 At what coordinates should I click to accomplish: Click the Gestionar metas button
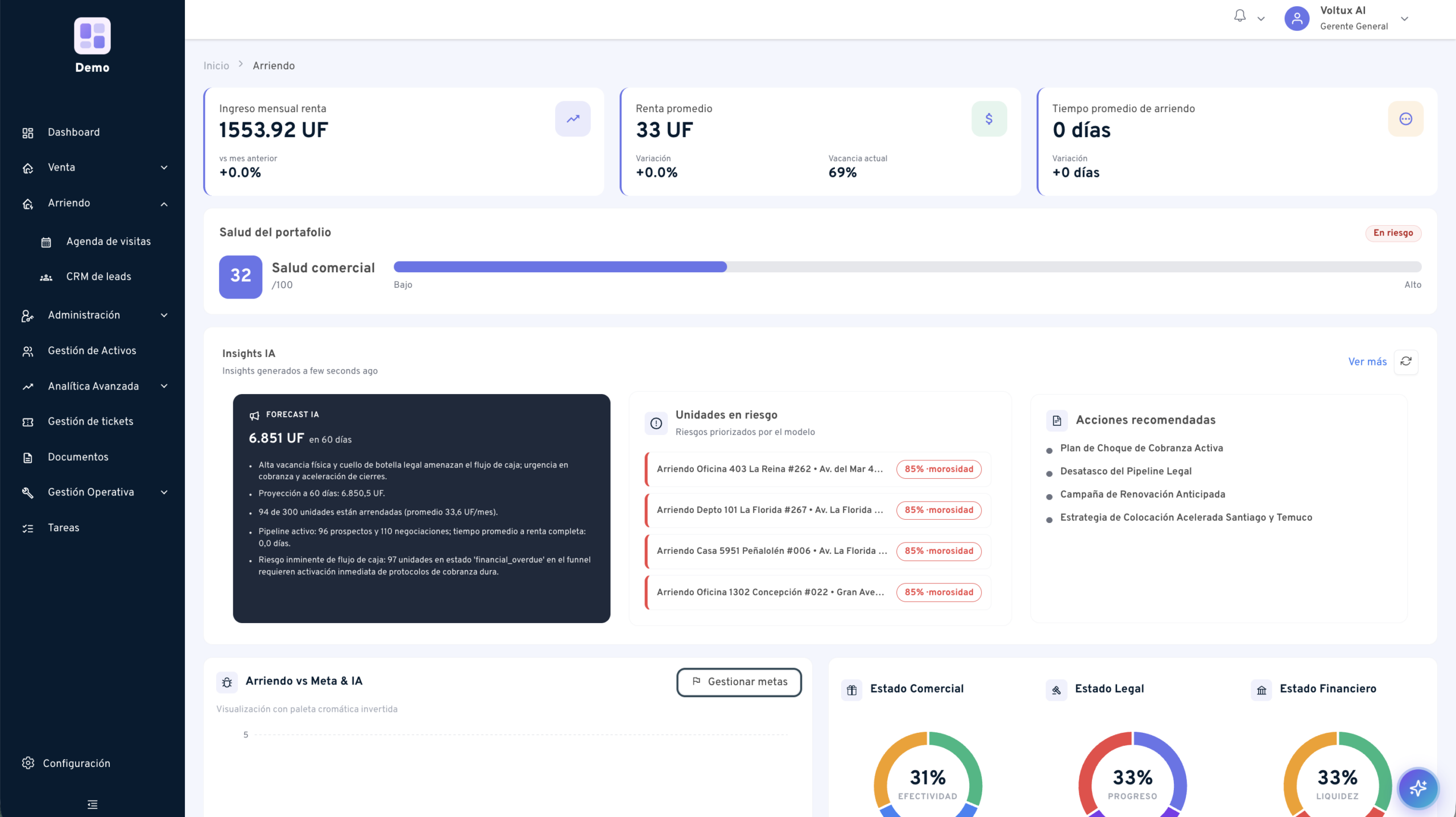coord(739,682)
